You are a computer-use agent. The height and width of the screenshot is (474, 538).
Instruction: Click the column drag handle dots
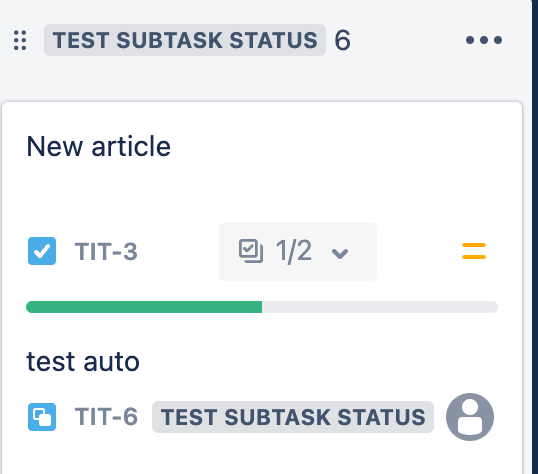click(x=20, y=40)
